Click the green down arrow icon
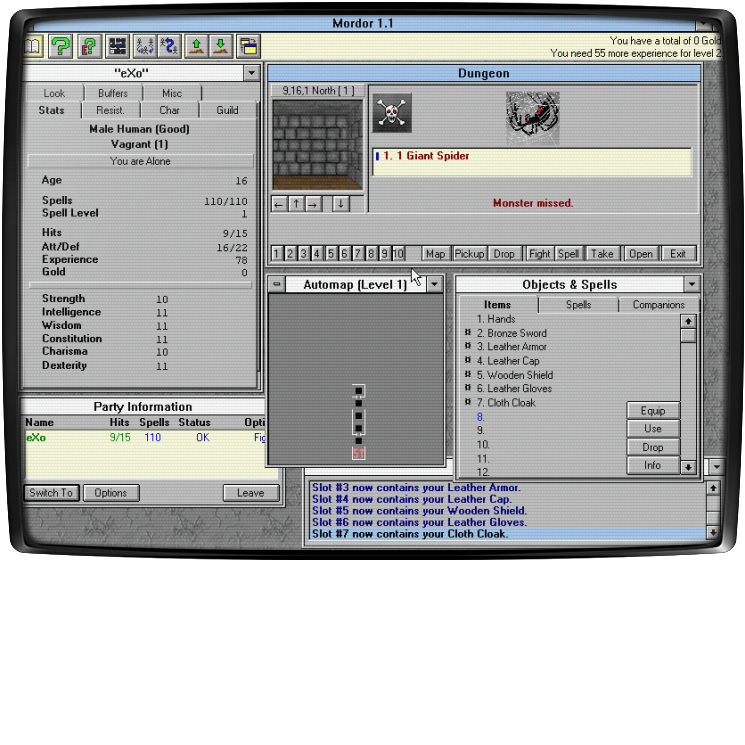 tap(220, 47)
